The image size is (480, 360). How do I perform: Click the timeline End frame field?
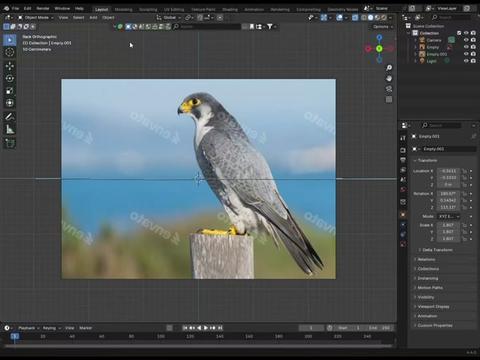[379, 328]
